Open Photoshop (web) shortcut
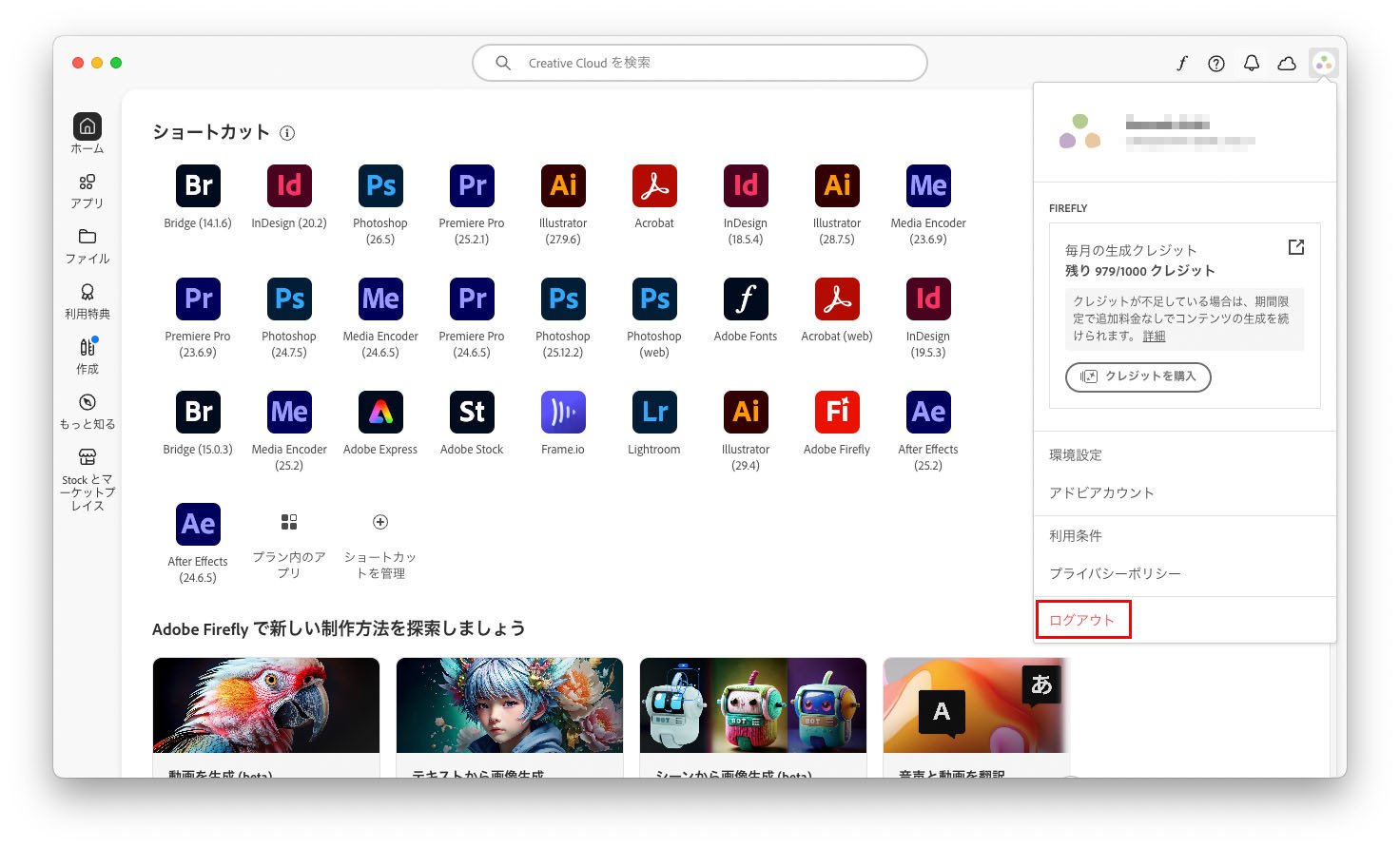The height and width of the screenshot is (848, 1400). tap(654, 299)
